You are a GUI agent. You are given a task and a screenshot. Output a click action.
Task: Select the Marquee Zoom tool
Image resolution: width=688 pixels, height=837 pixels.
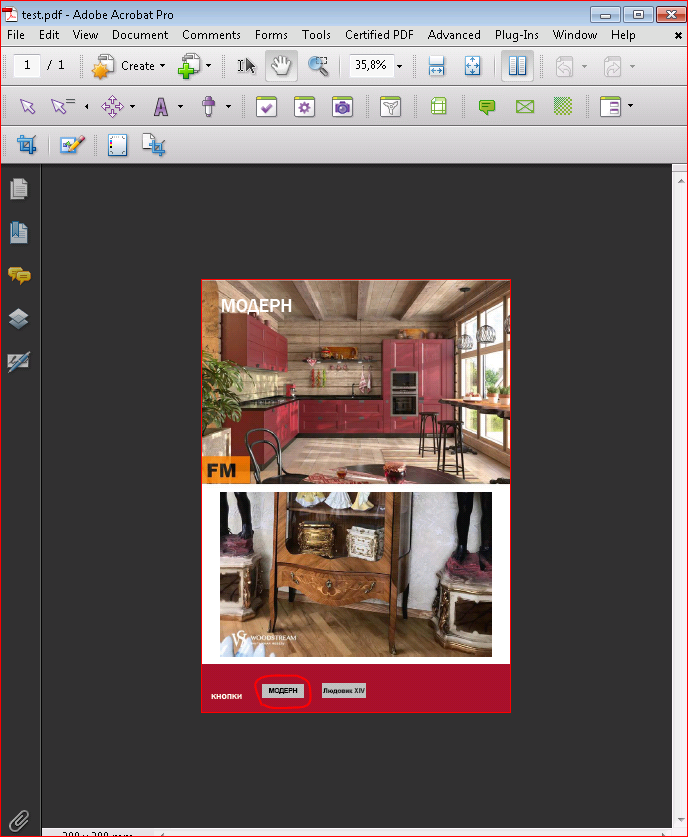318,66
